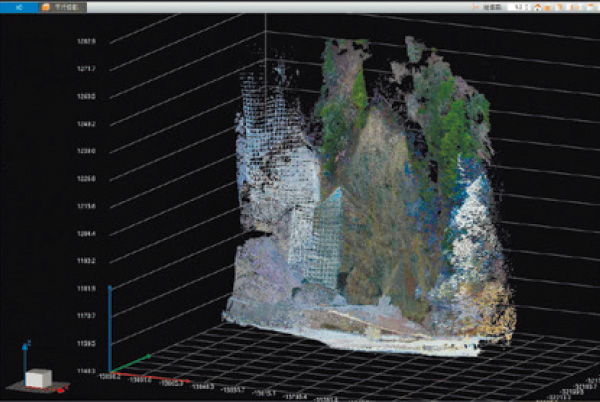Click the orange axis icon beside the point size label

pos(478,7)
